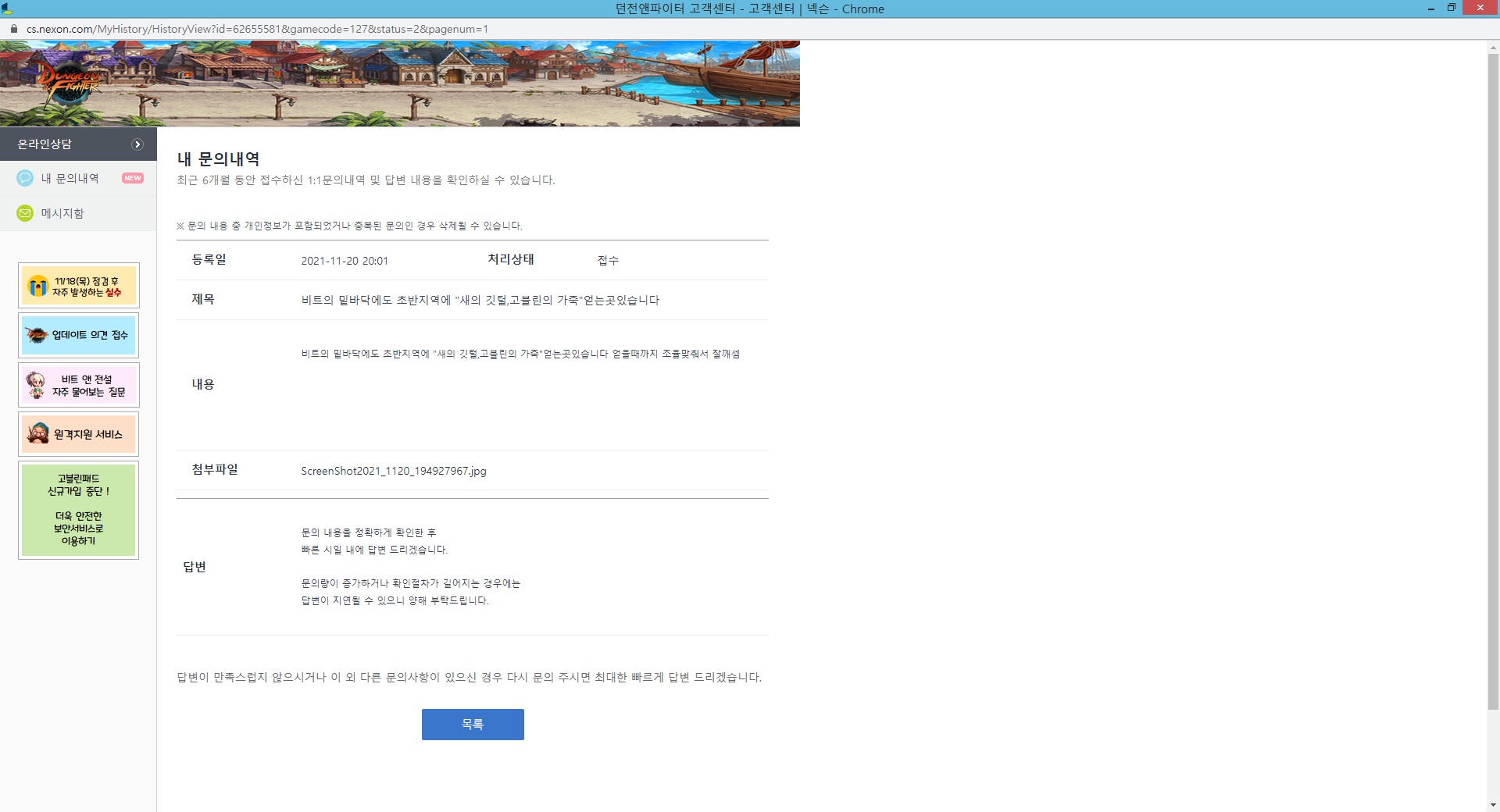This screenshot has height=812, width=1500.
Task: Click the character icon in 원격지원 서비스 banner
Action: pyautogui.click(x=37, y=434)
